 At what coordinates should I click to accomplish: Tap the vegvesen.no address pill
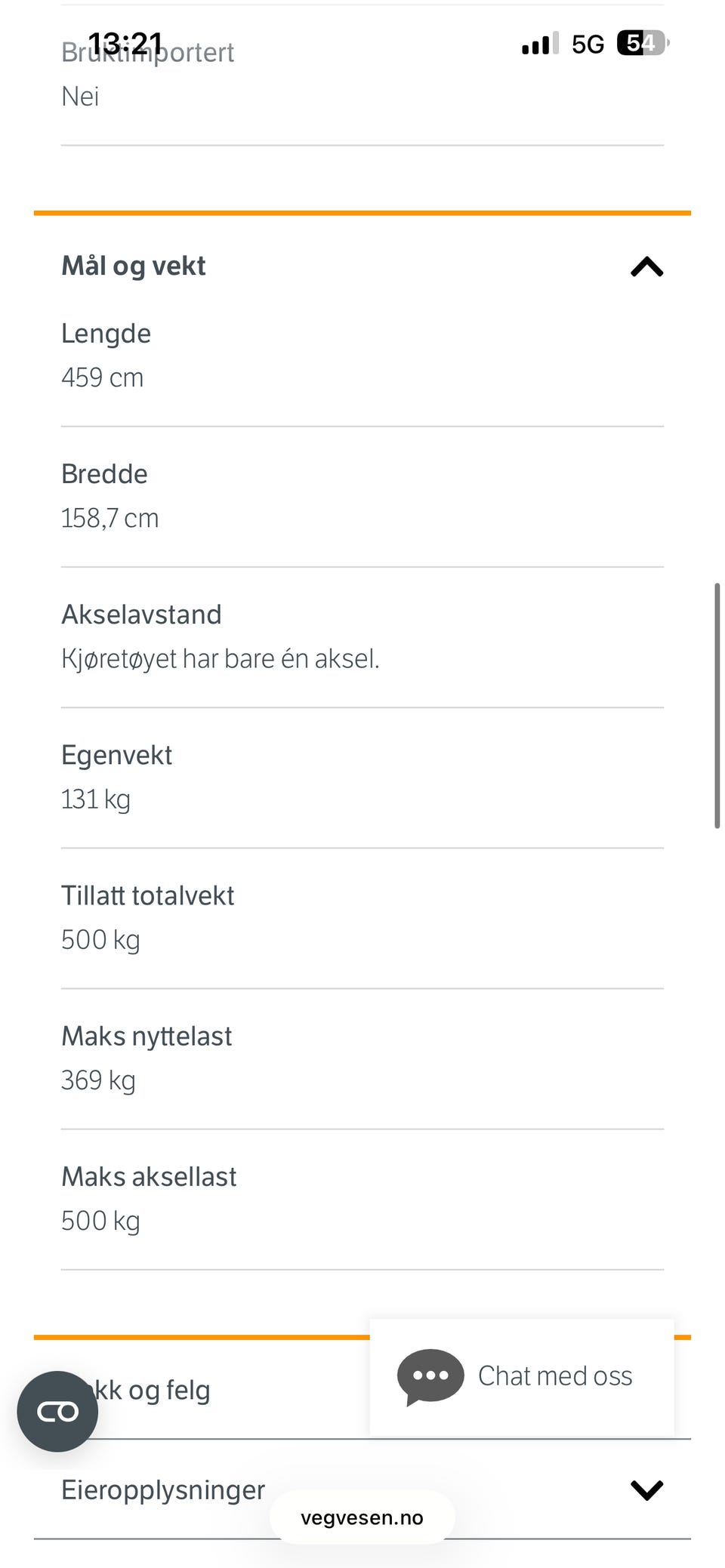[362, 1517]
